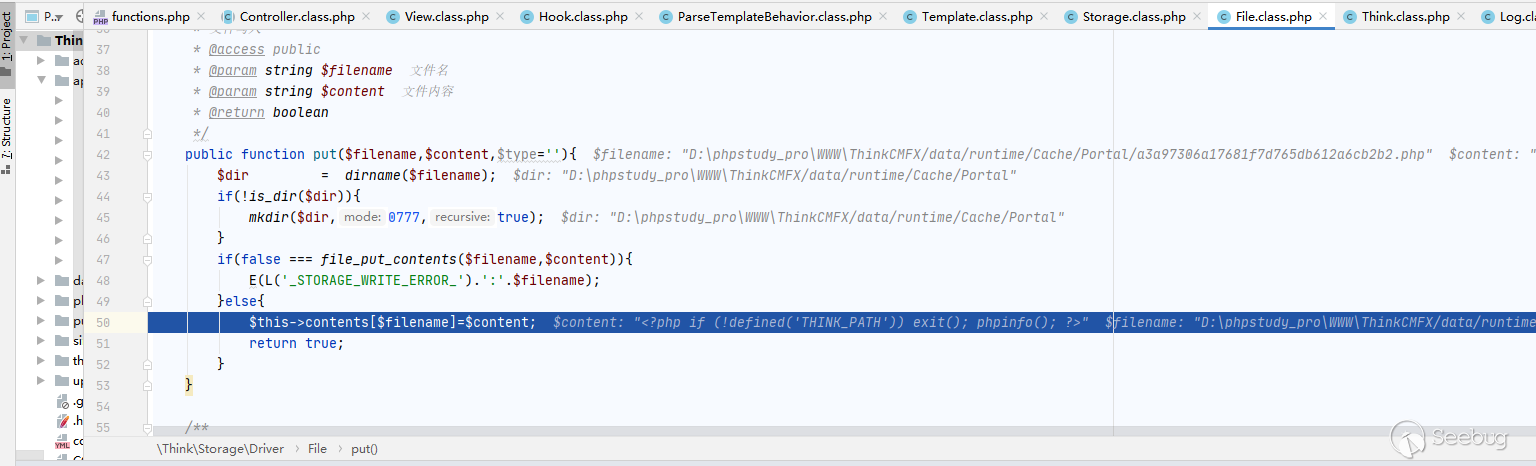Expand the 'da' folder in project tree
The width and height of the screenshot is (1536, 466).
pos(41,281)
